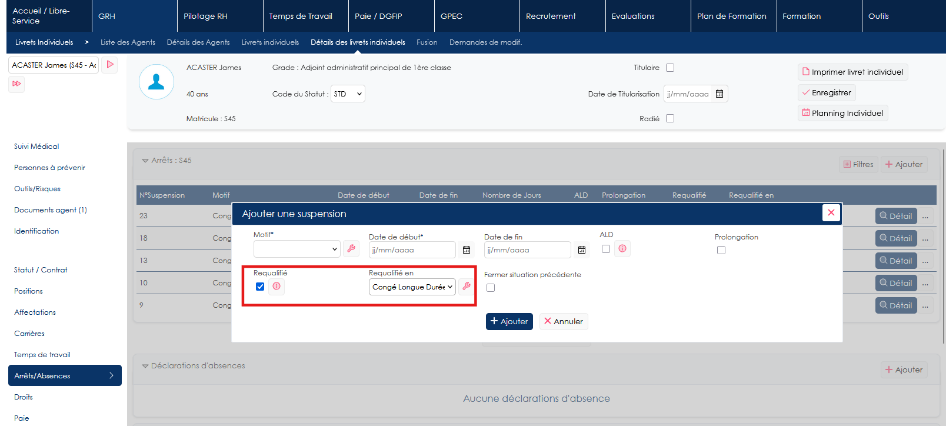Screen dimensions: 946x426
Task: Click the more options button for suspension 23
Action: 927,215
